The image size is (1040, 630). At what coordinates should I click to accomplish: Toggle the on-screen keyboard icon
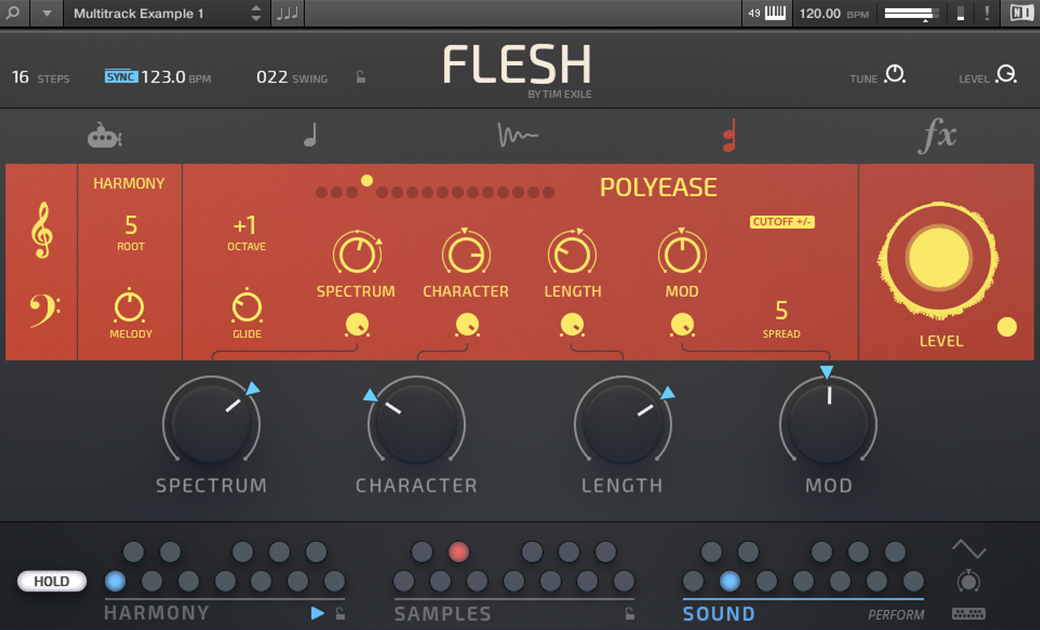(x=775, y=13)
